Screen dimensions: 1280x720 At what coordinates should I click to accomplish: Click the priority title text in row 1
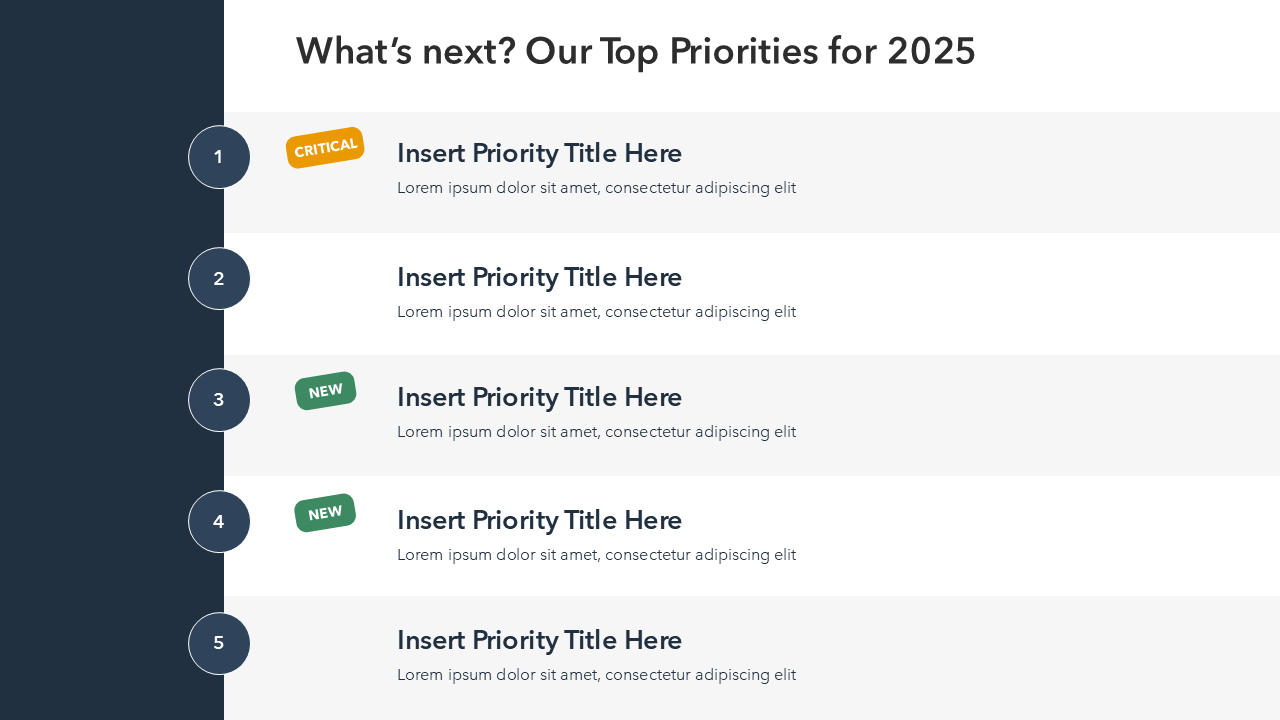pos(539,153)
